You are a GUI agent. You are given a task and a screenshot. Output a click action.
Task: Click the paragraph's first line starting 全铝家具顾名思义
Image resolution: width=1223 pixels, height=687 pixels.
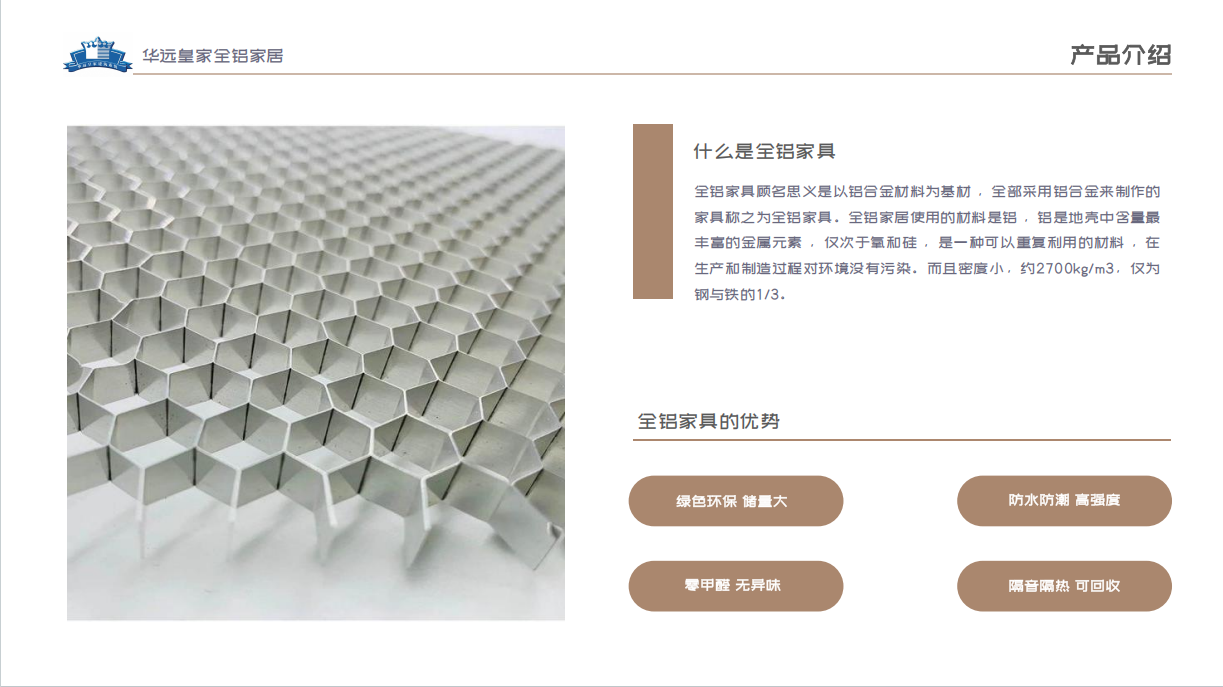[927, 191]
